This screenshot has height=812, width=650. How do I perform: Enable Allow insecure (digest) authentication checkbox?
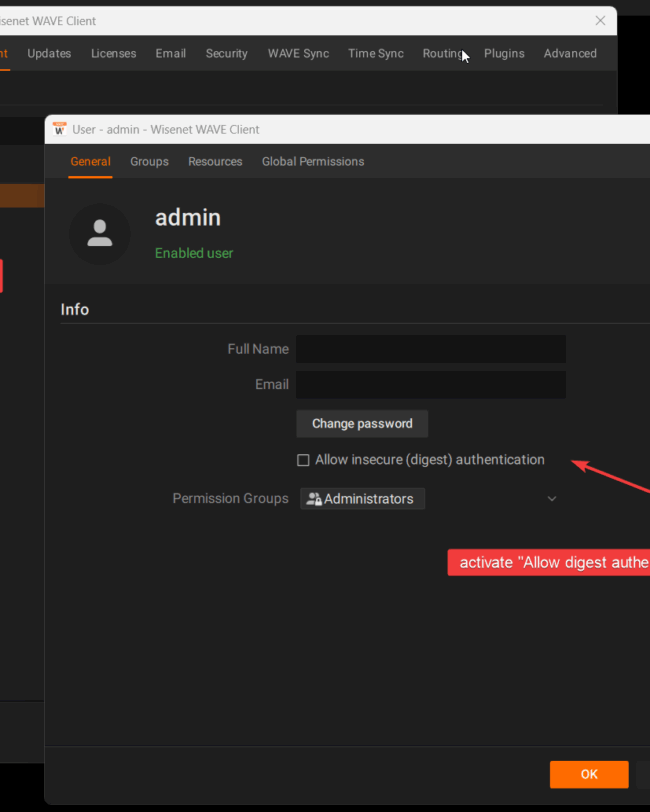(x=303, y=460)
